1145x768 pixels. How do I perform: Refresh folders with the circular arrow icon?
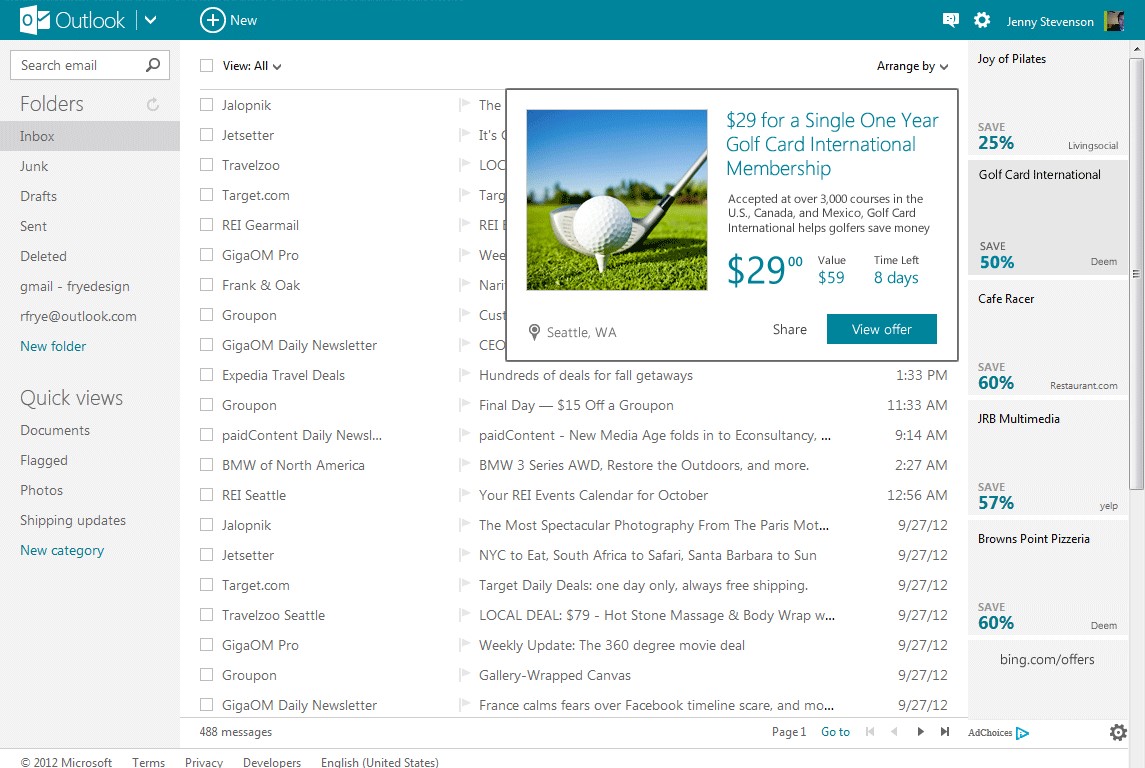click(x=153, y=104)
